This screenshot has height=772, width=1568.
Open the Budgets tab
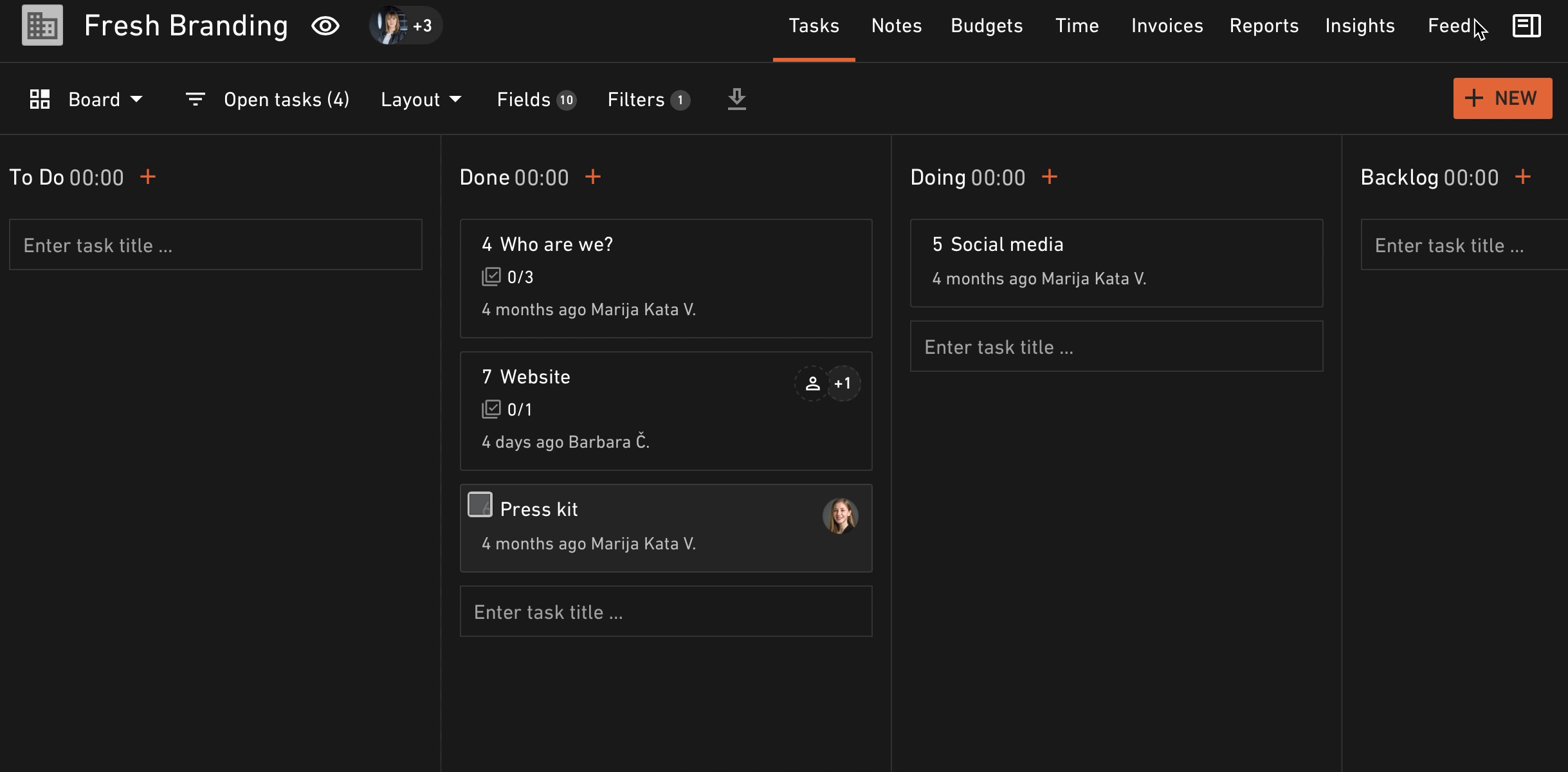pos(987,26)
